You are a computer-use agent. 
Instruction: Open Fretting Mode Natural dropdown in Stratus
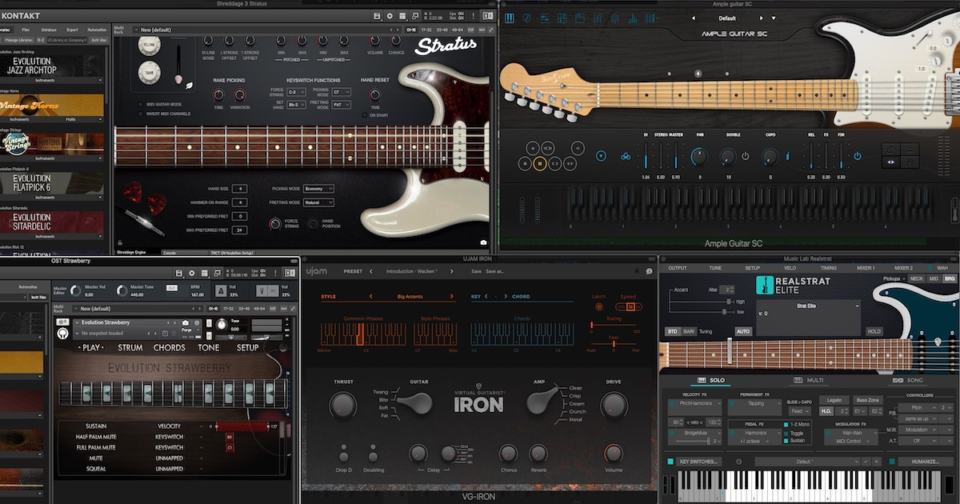(x=319, y=202)
